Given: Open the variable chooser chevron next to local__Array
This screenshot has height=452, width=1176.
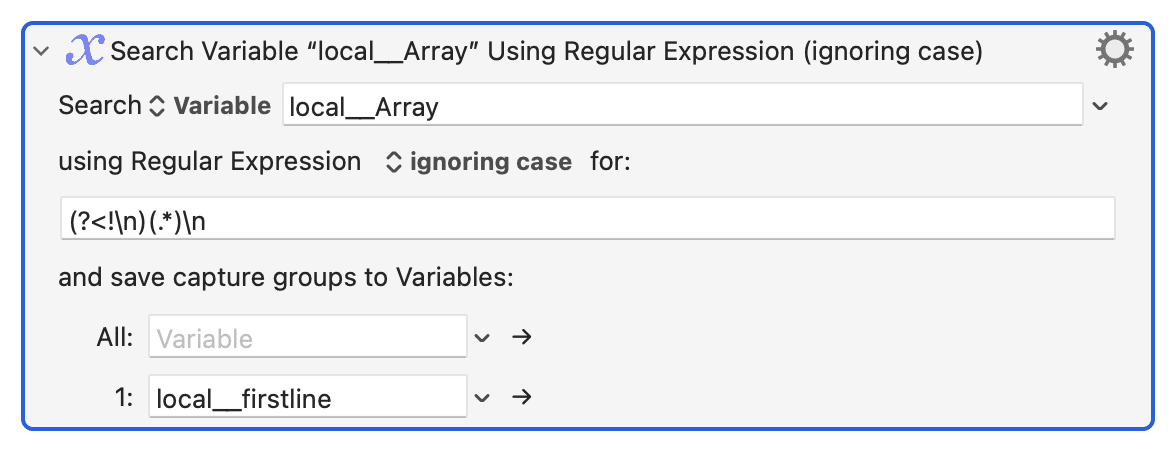Looking at the screenshot, I should 1100,106.
